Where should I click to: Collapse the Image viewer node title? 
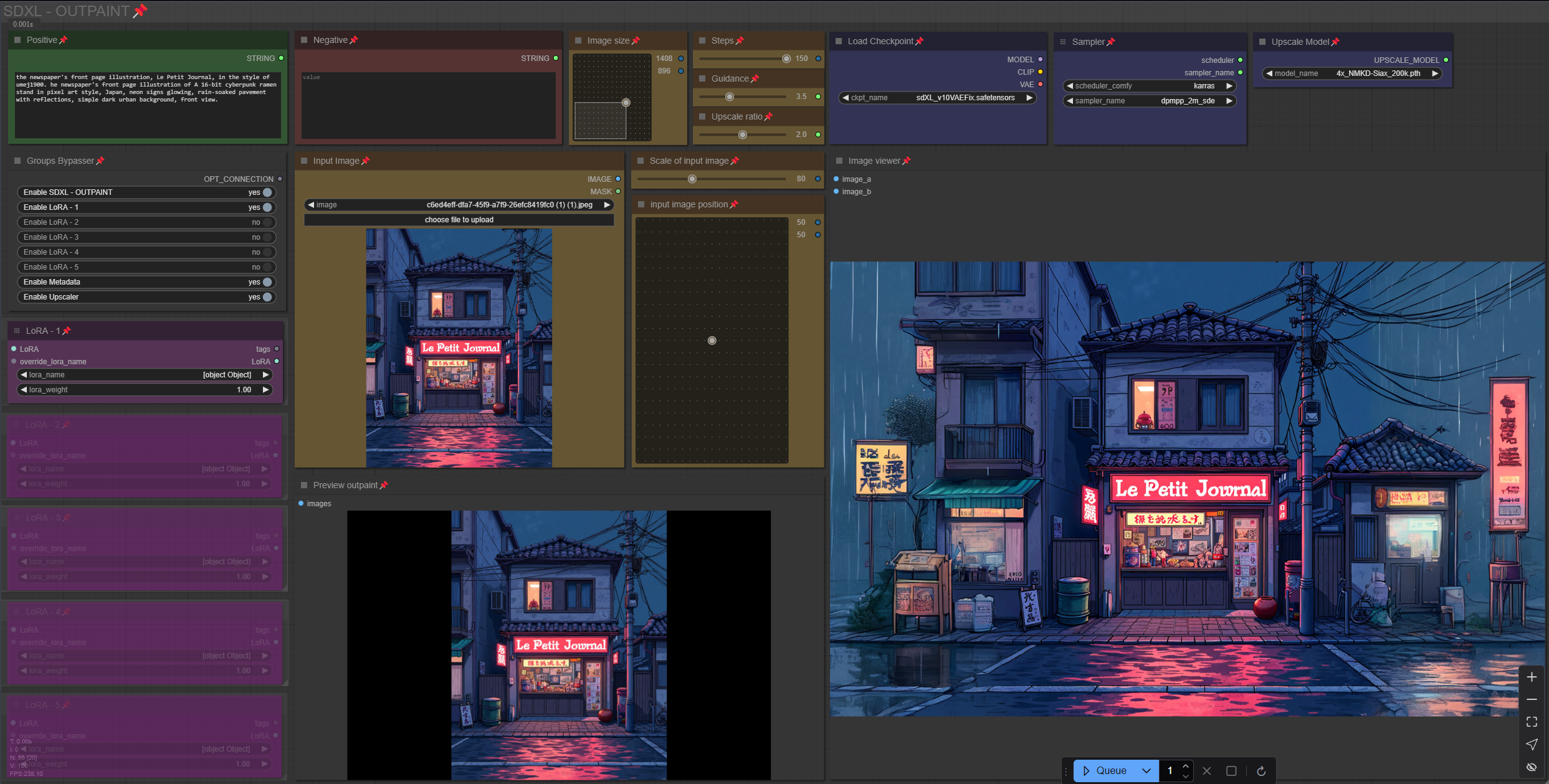839,161
